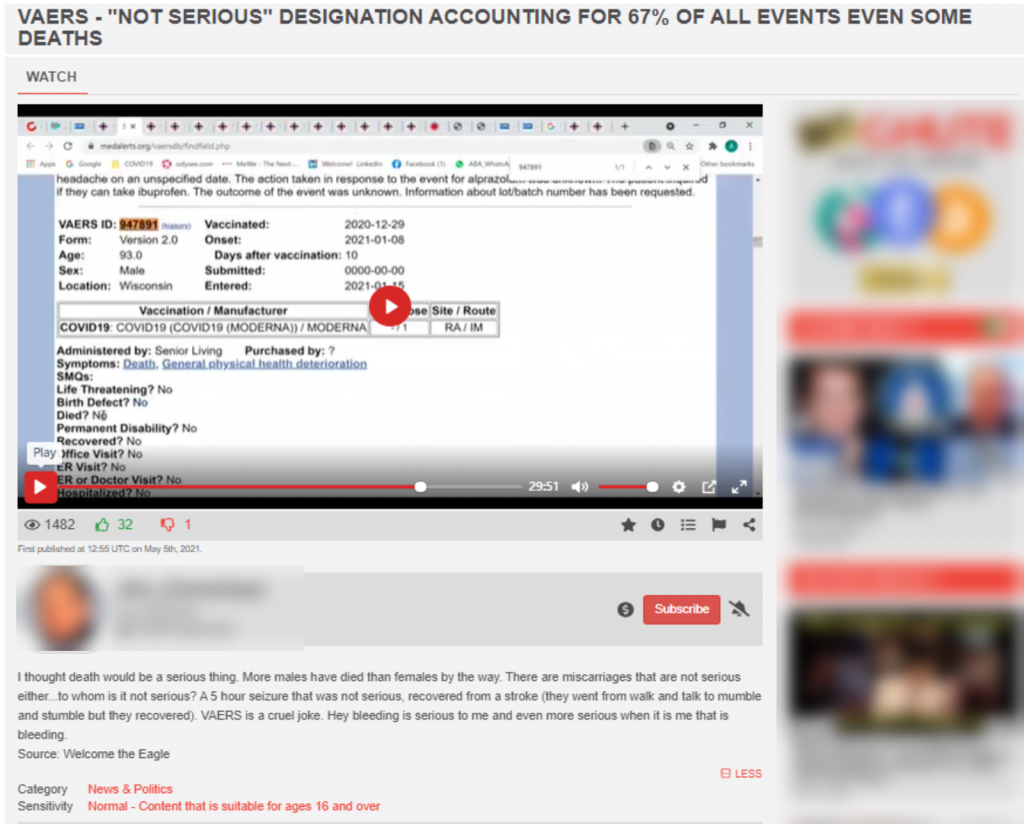Image resolution: width=1024 pixels, height=824 pixels.
Task: Open the Facebook bookmark
Action: (419, 164)
